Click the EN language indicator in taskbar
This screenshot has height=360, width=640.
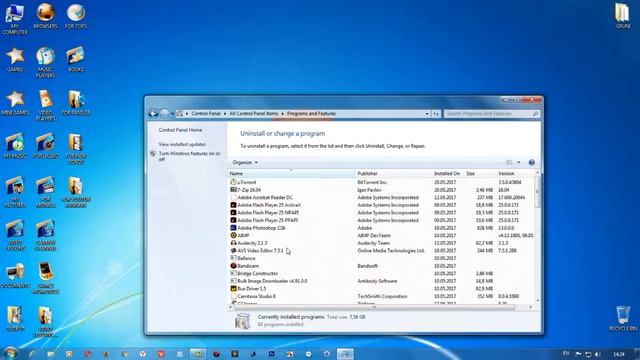(566, 353)
